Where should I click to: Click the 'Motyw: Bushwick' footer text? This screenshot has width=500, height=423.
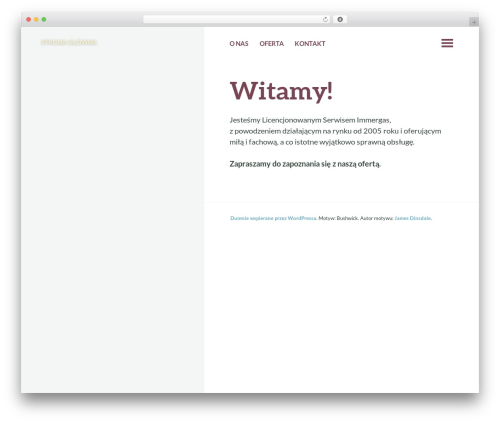[338, 218]
